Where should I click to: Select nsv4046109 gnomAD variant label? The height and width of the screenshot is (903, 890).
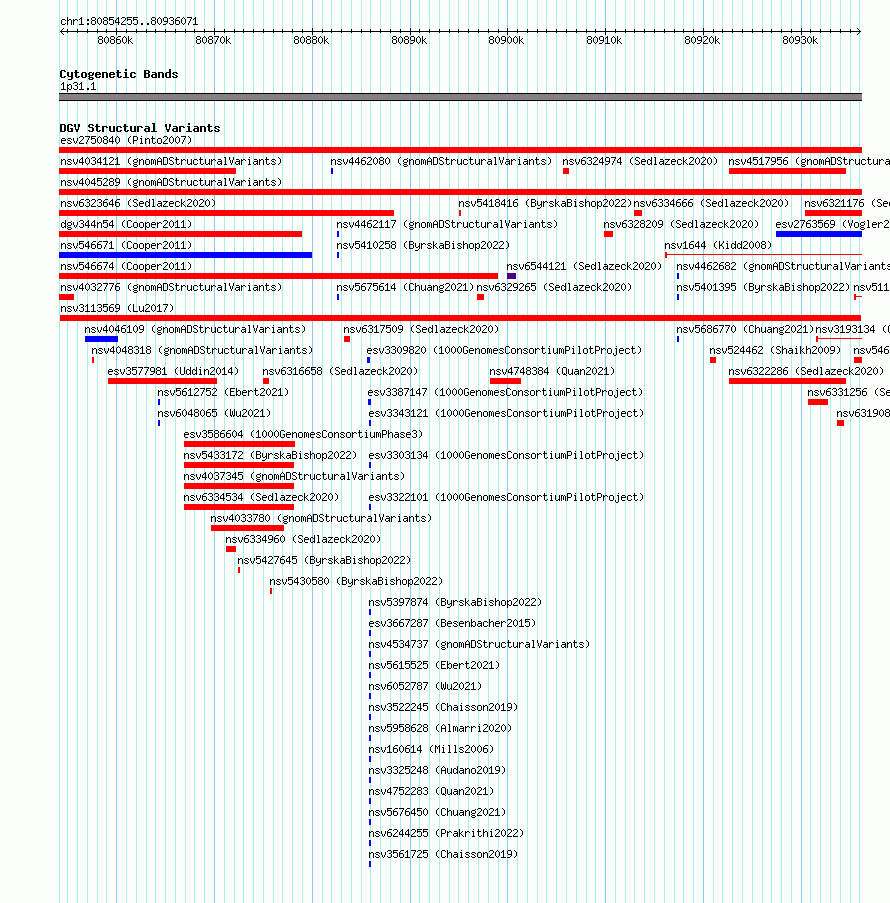coord(195,329)
